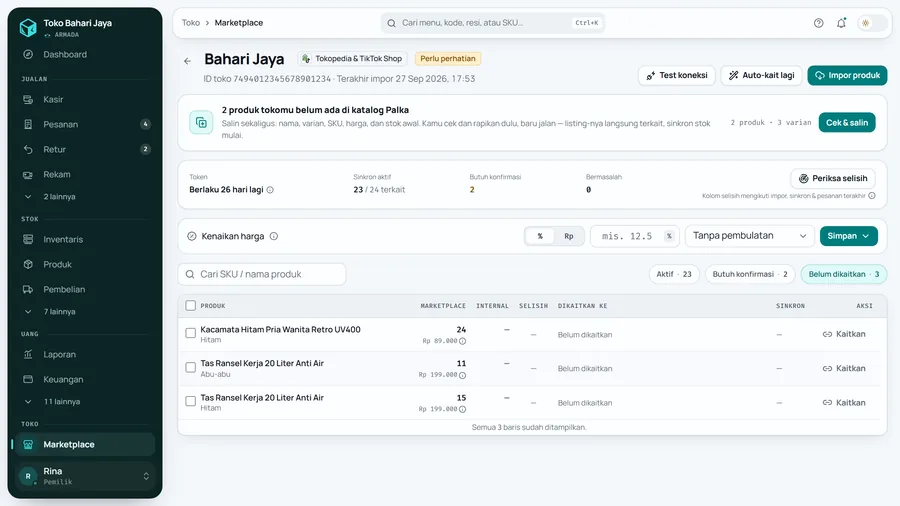900x506 pixels.
Task: Select percent mode for price increase
Action: [540, 236]
